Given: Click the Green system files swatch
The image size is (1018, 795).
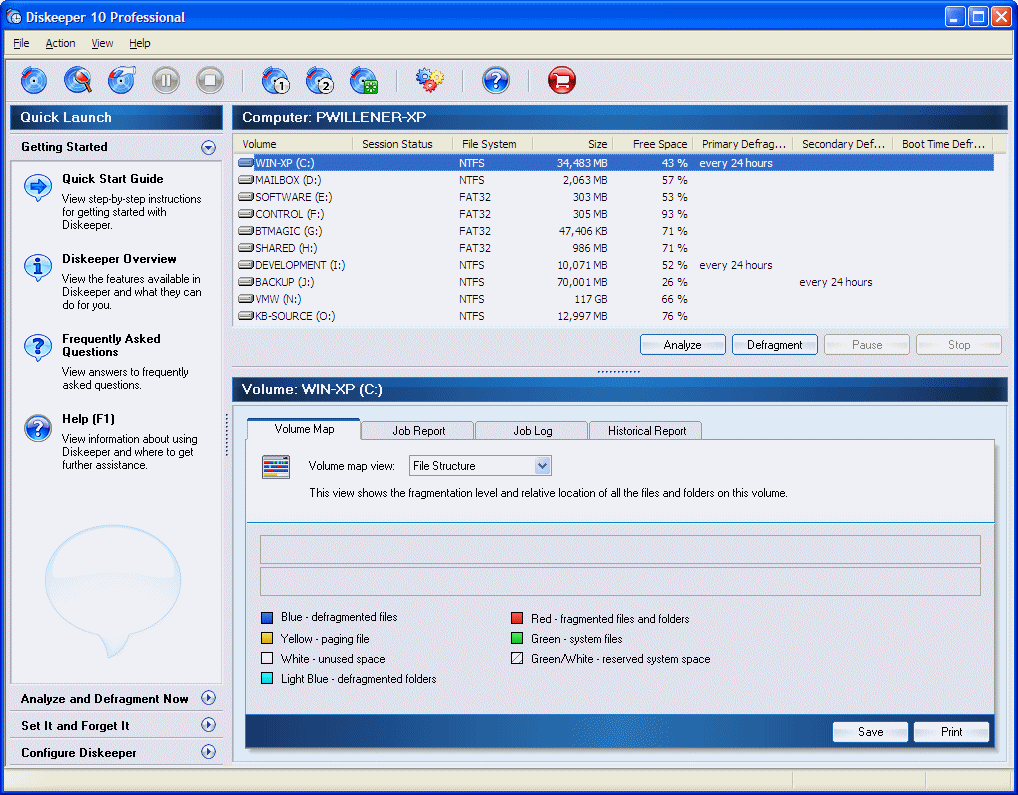Looking at the screenshot, I should [517, 639].
